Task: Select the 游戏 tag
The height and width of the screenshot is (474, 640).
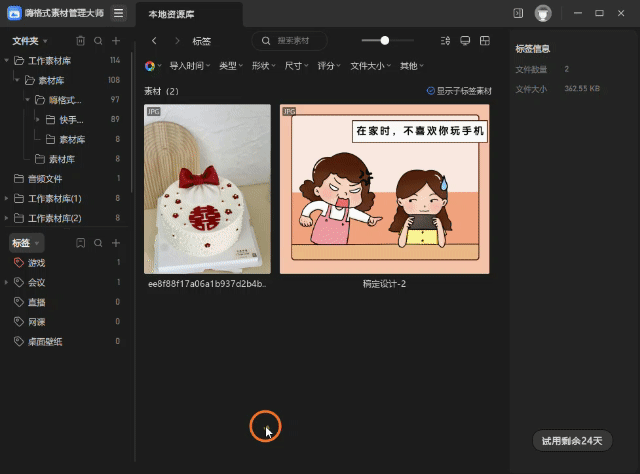Action: click(65, 263)
